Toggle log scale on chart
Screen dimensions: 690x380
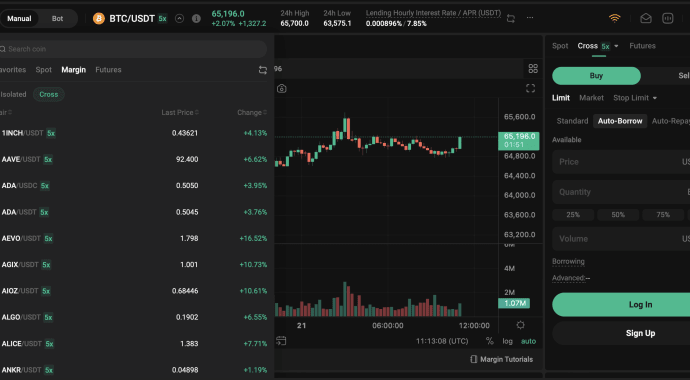tap(507, 341)
